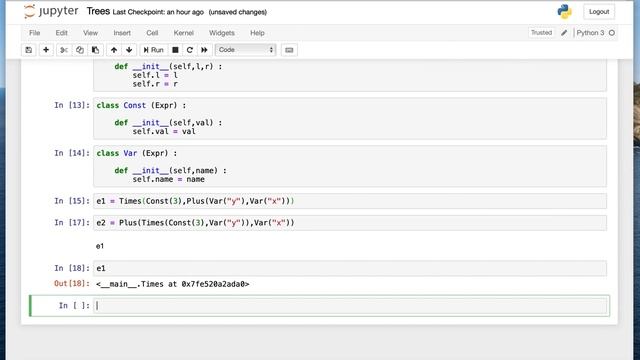Select the class Var cell
The height and width of the screenshot is (360, 640).
click(x=350, y=166)
